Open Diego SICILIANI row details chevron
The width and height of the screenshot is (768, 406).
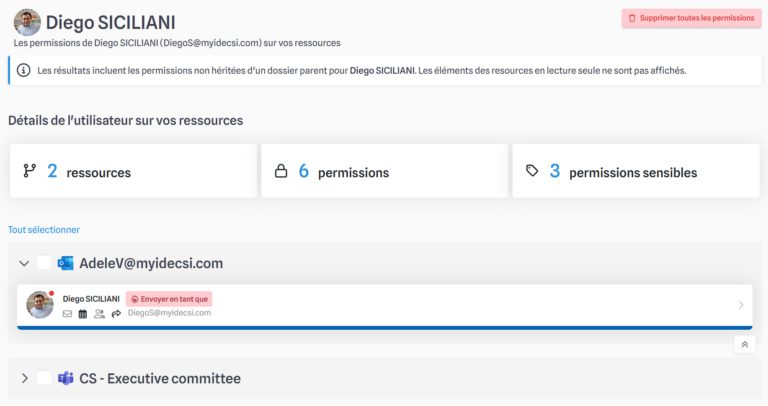tap(741, 305)
